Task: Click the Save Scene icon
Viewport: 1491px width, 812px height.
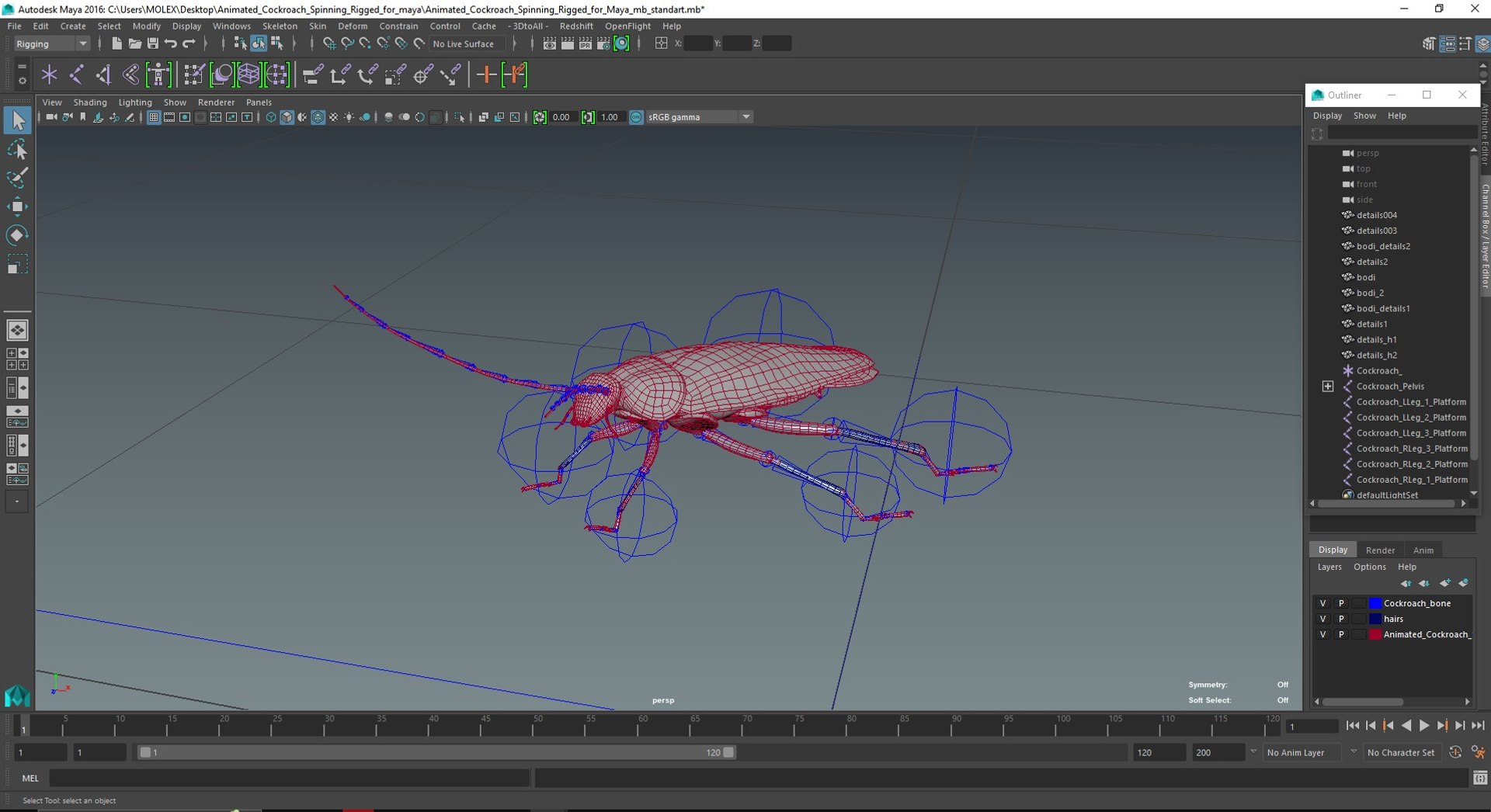Action: (153, 43)
